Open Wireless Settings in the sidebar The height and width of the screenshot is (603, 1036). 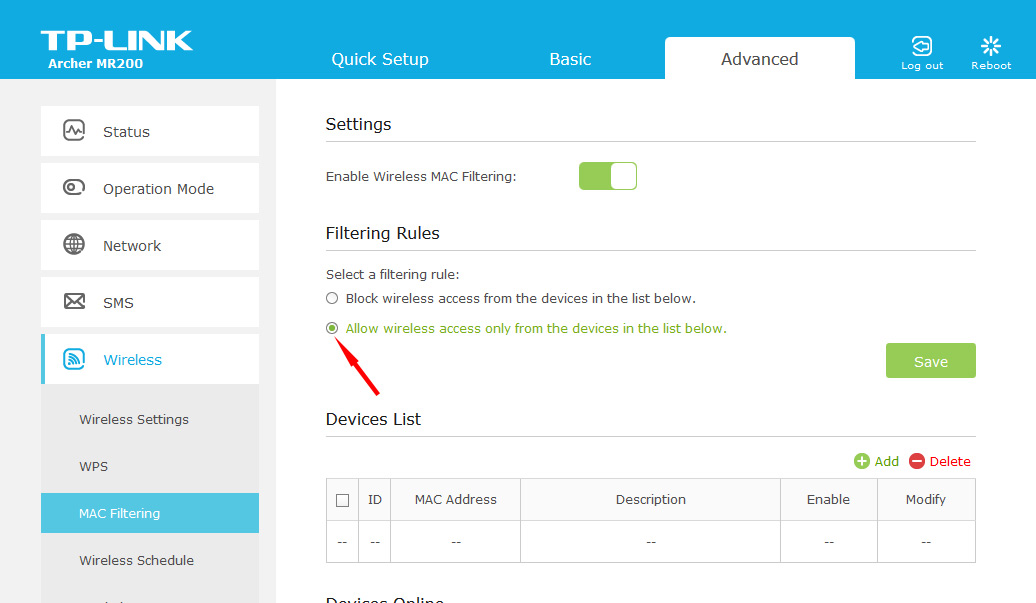click(134, 419)
